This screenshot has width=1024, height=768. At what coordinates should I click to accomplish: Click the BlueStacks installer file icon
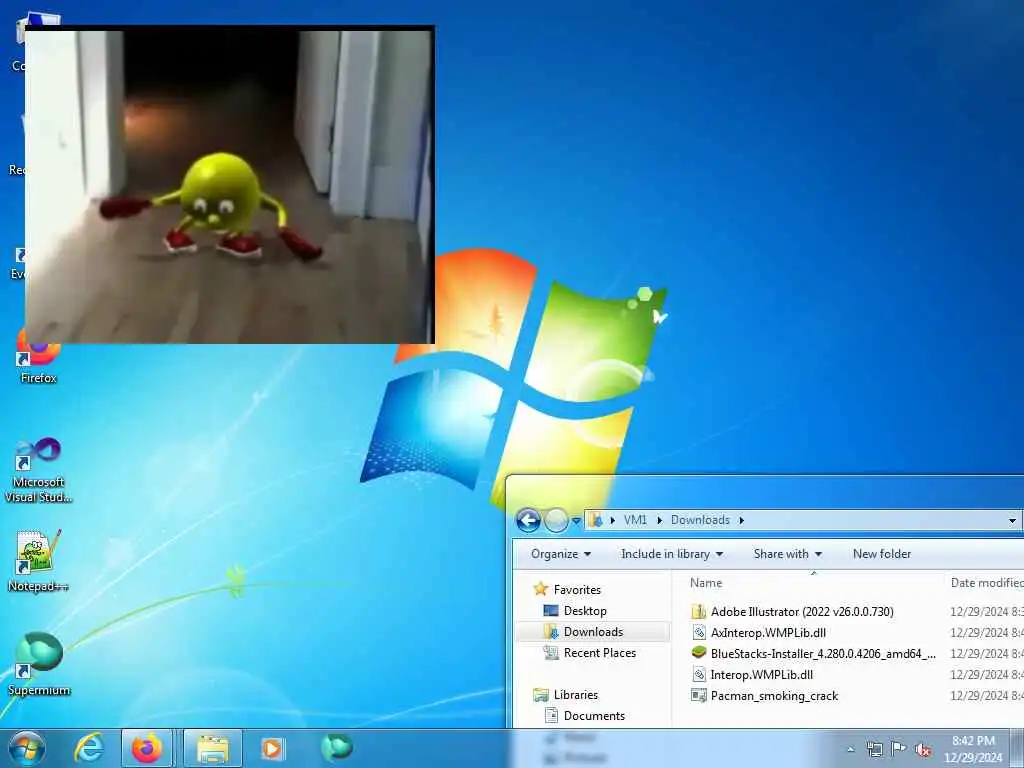click(699, 652)
